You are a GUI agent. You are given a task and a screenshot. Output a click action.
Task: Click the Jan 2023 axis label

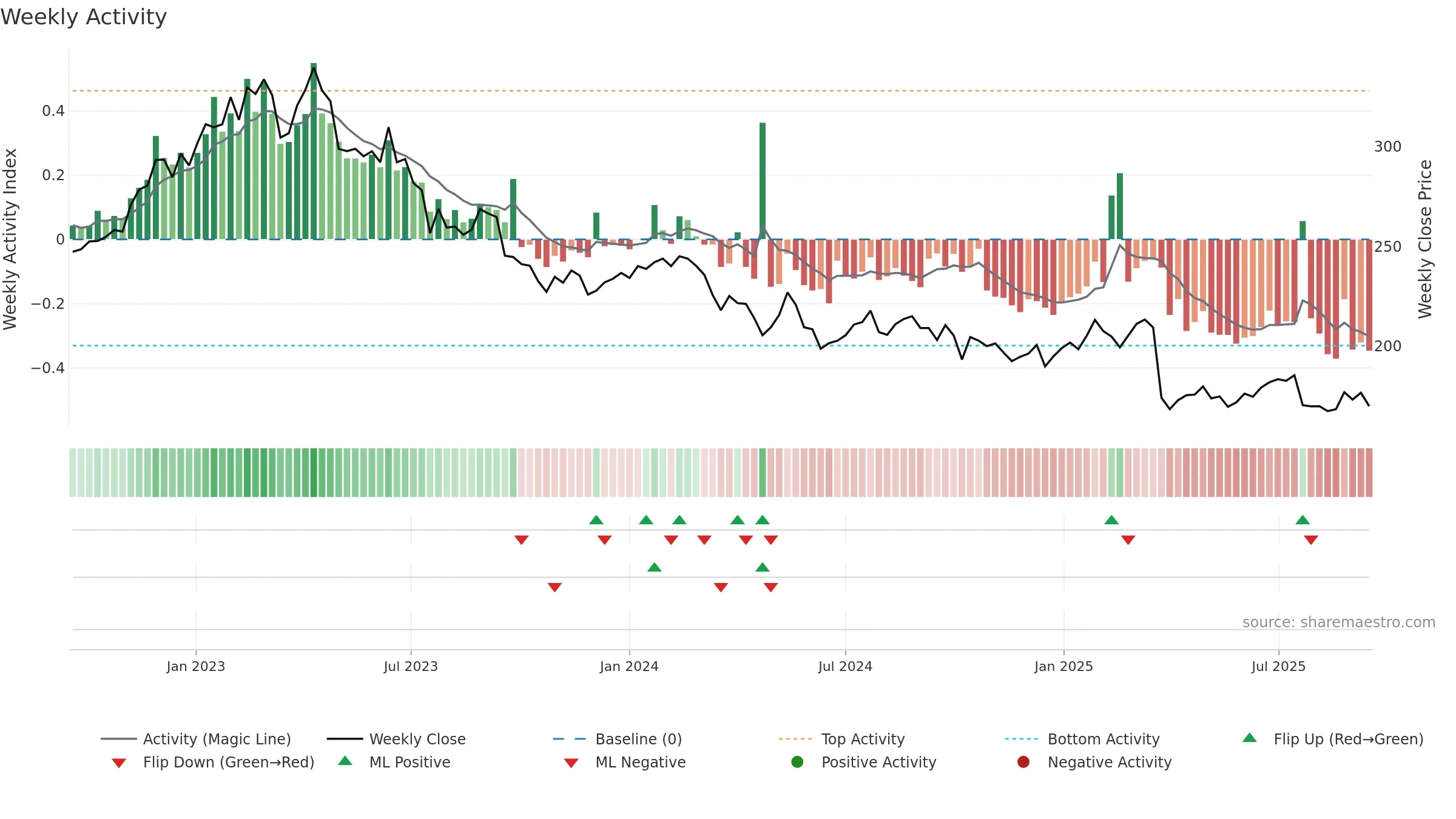[x=196, y=667]
